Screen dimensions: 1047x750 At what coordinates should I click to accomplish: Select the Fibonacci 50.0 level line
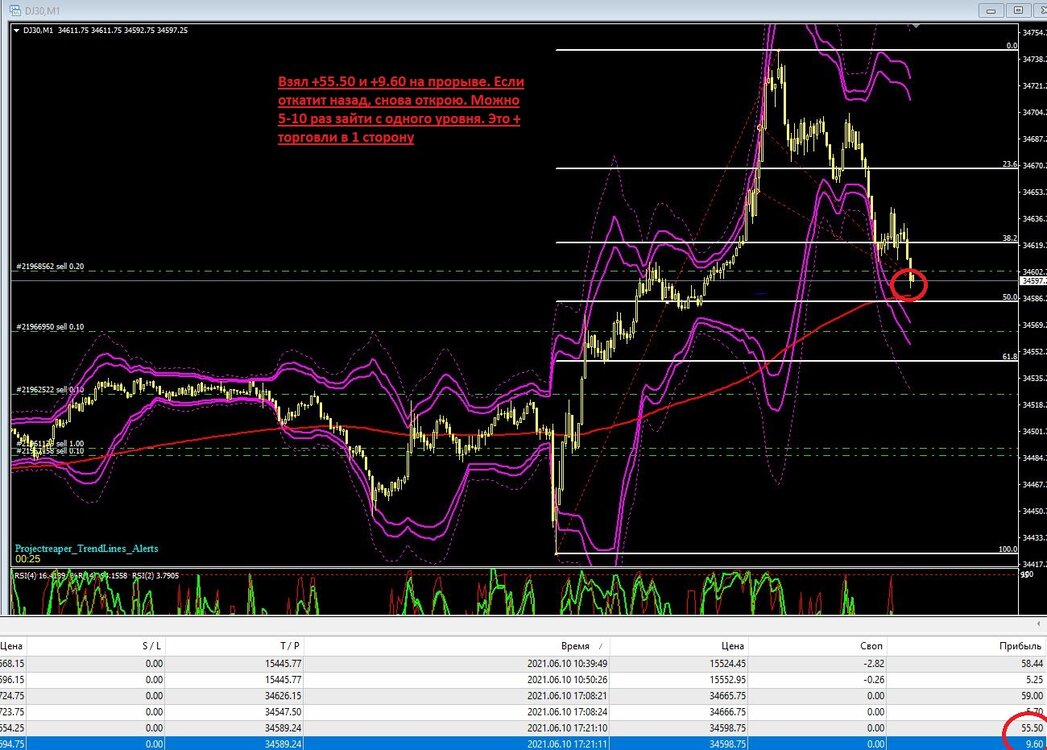click(x=787, y=301)
